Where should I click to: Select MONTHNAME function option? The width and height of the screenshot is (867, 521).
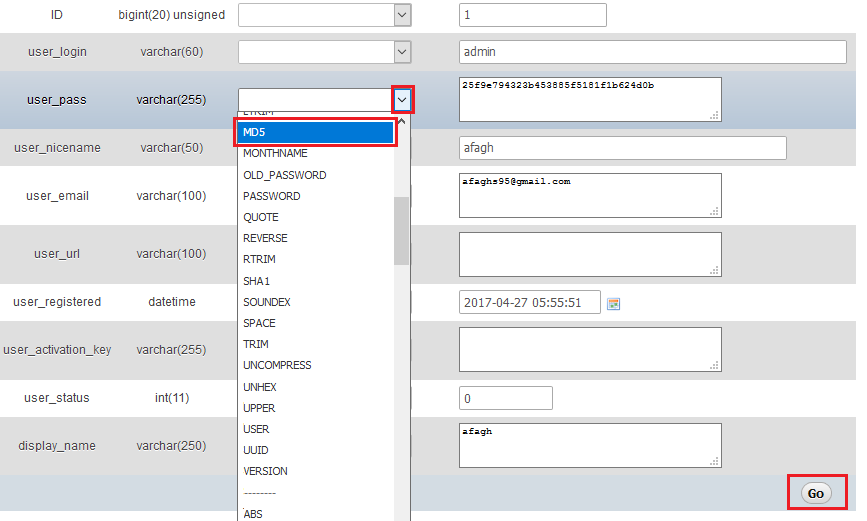pos(275,154)
